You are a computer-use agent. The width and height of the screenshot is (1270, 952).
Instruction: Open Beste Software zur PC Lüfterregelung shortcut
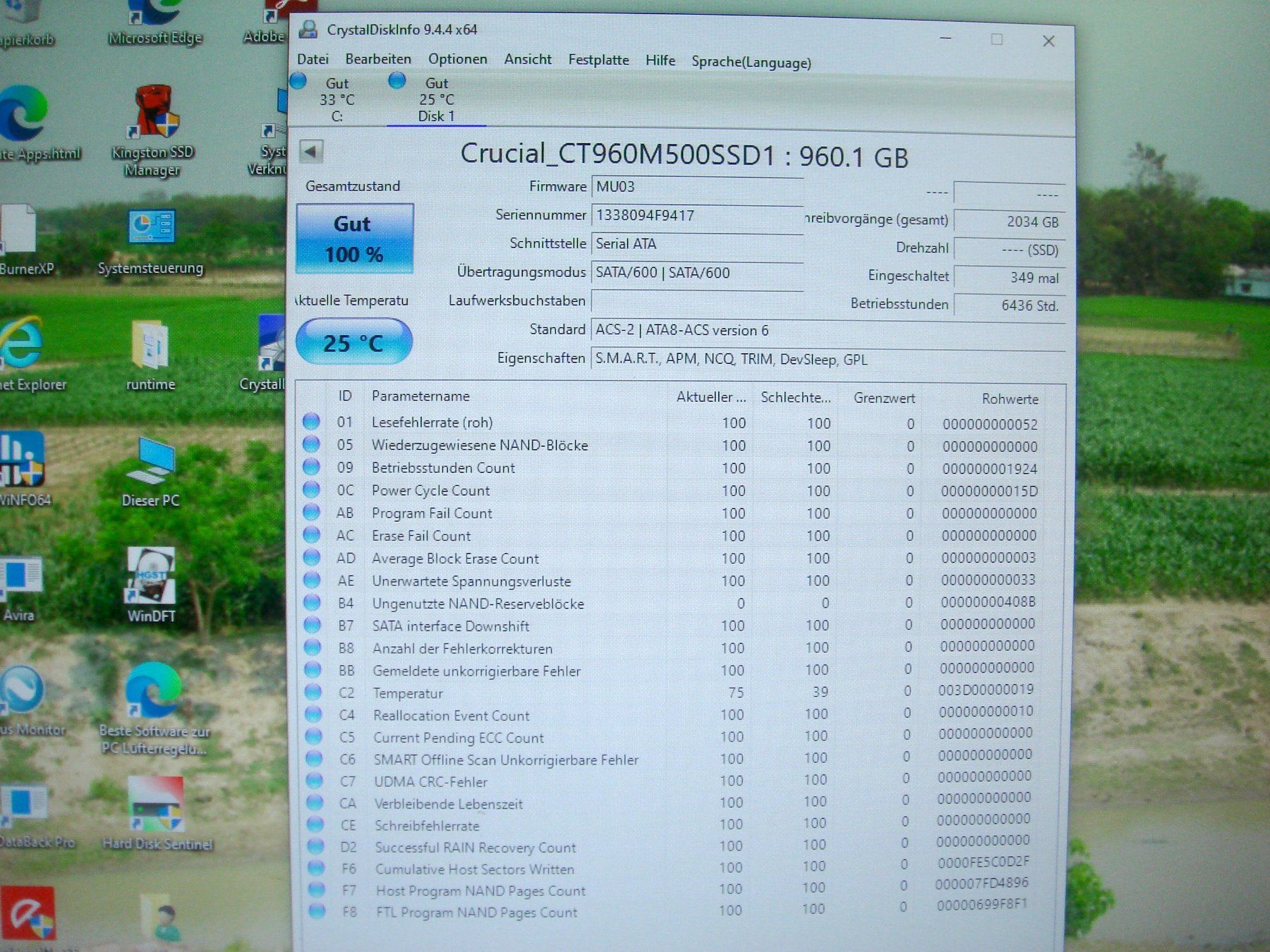tap(154, 709)
